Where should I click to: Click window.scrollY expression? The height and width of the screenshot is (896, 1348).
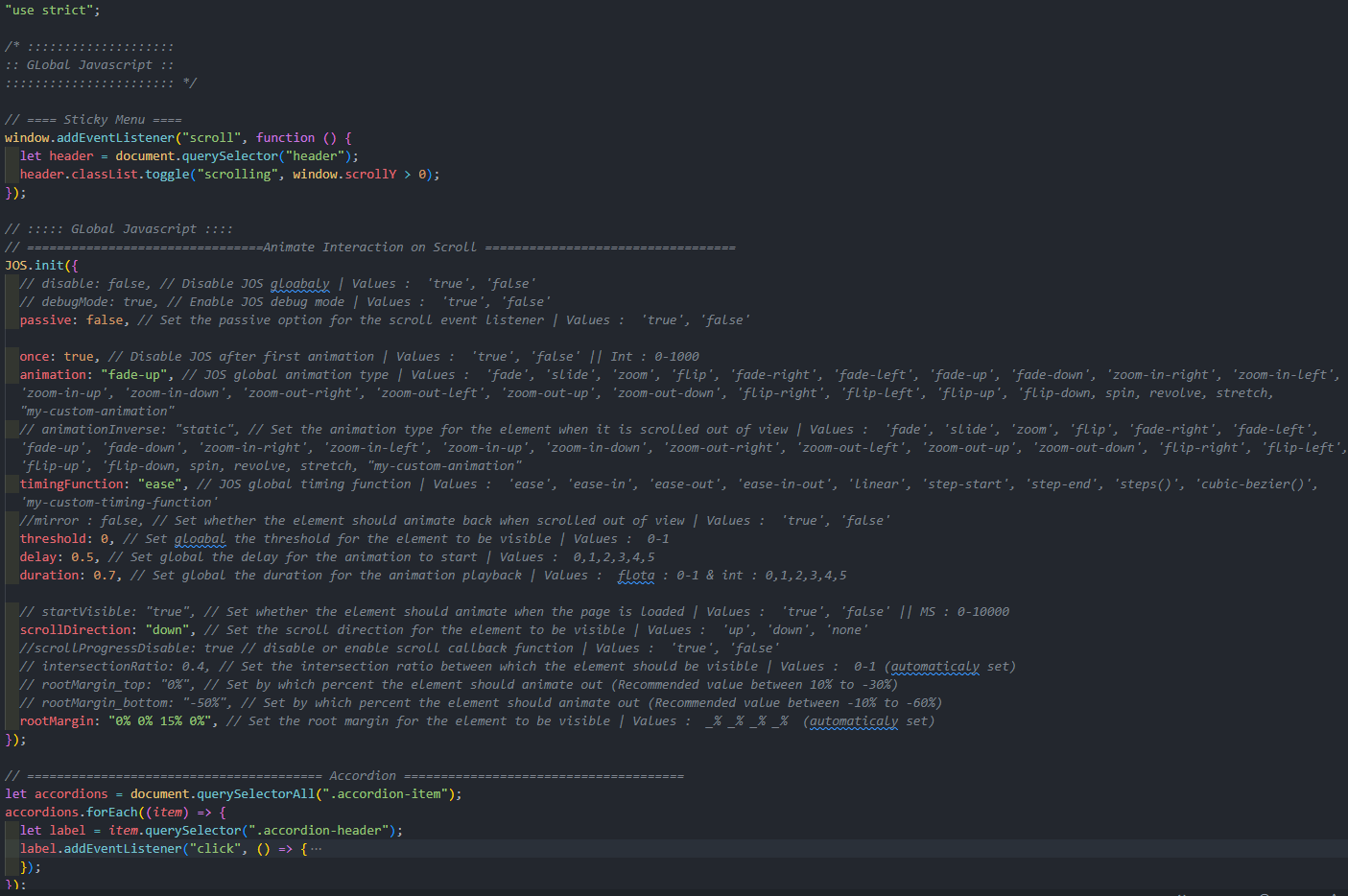coord(344,175)
